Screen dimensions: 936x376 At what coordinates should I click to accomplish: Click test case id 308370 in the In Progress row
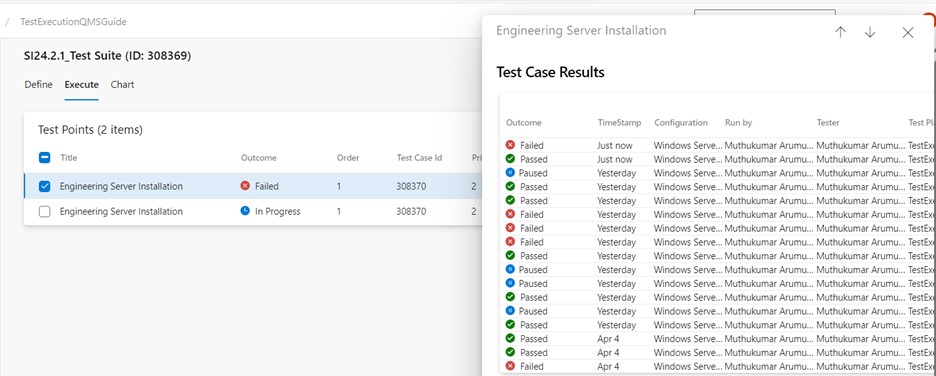(x=411, y=212)
